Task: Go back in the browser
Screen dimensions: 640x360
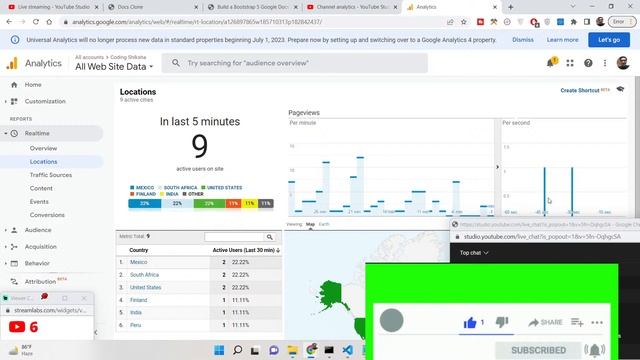Action: (9, 22)
